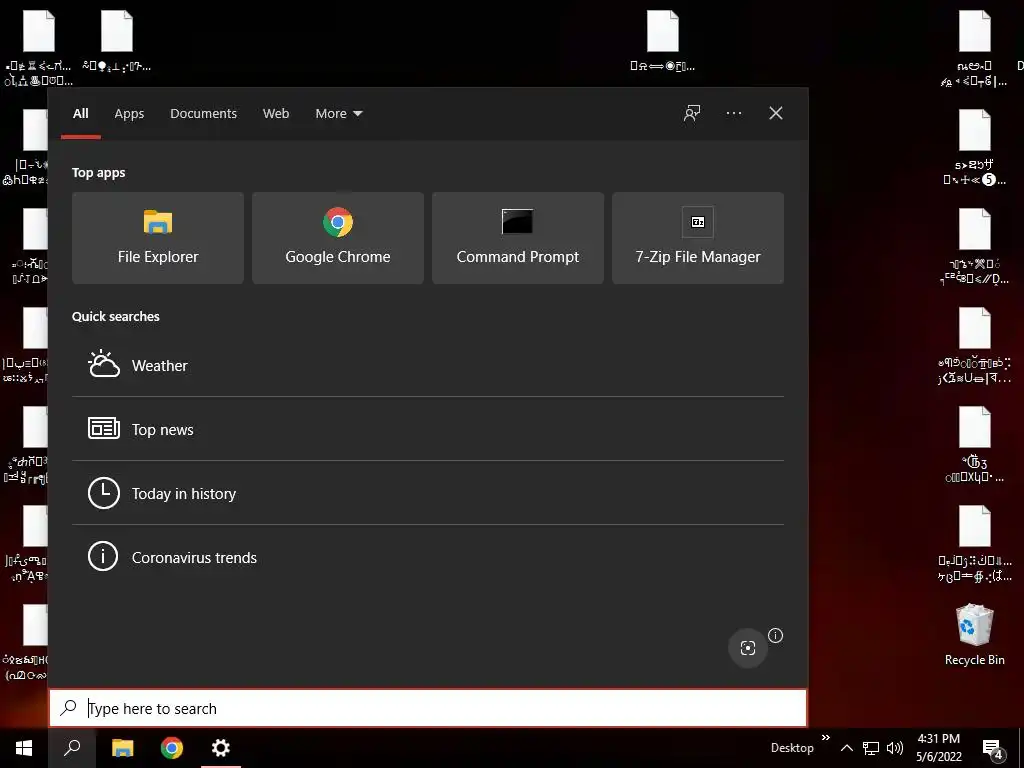Click the Desktop toolbar label
The width and height of the screenshot is (1024, 768).
click(x=792, y=748)
